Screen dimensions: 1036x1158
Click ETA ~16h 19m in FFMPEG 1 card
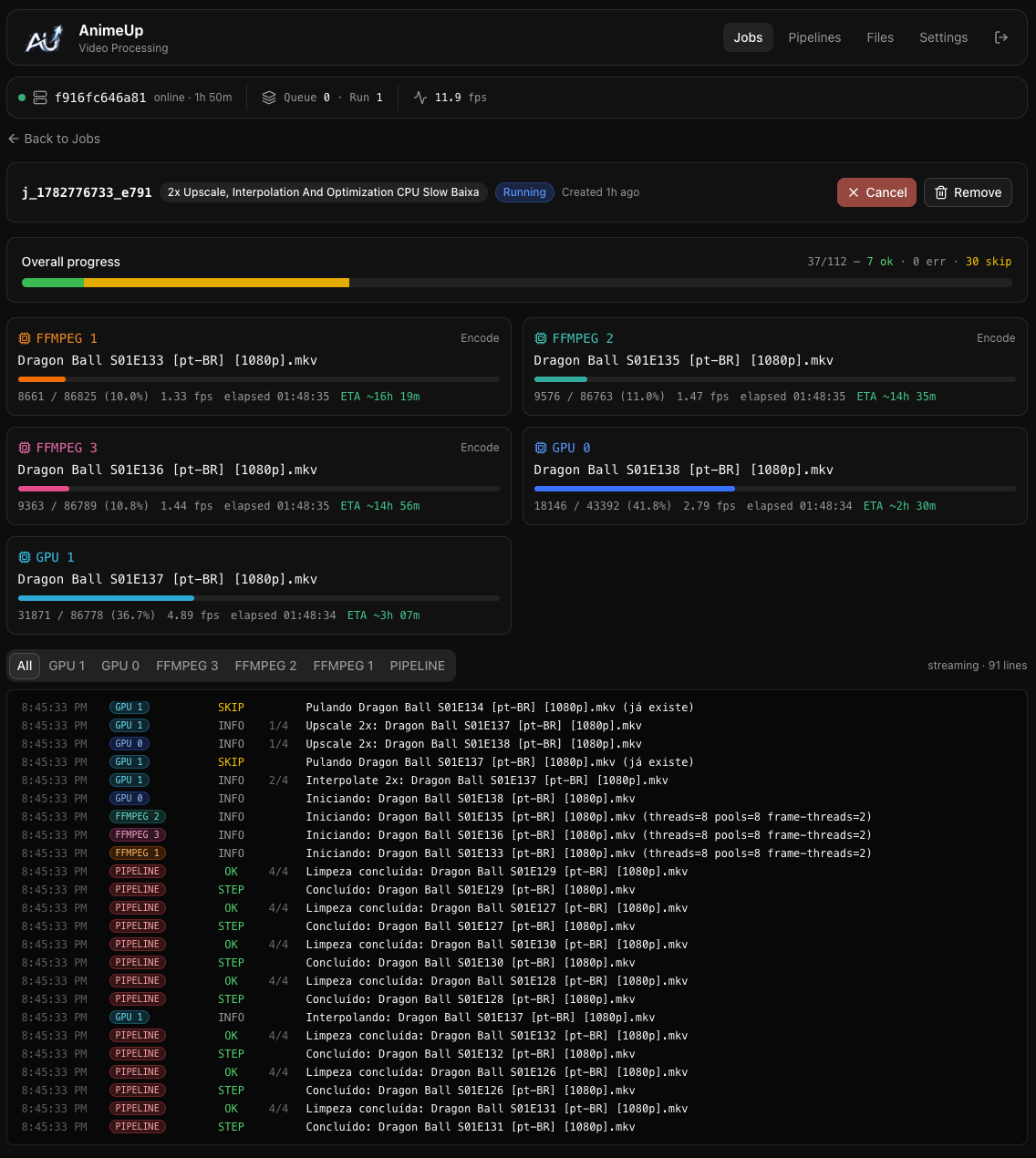point(380,397)
